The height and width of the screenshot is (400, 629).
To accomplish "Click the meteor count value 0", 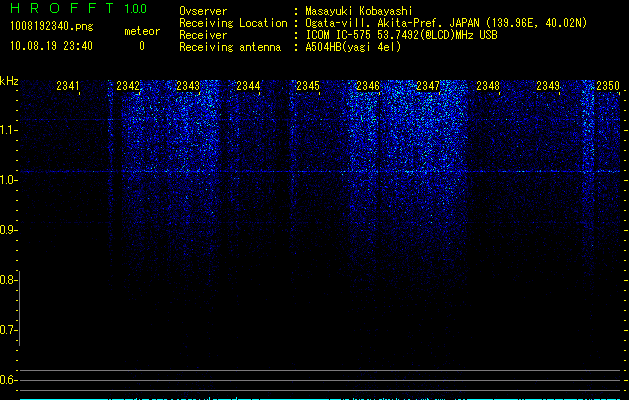I will [x=142, y=46].
